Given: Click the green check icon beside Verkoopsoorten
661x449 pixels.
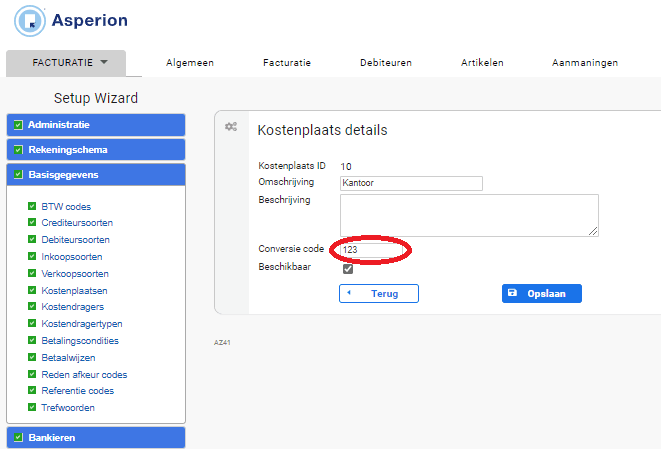Looking at the screenshot, I should 32,273.
